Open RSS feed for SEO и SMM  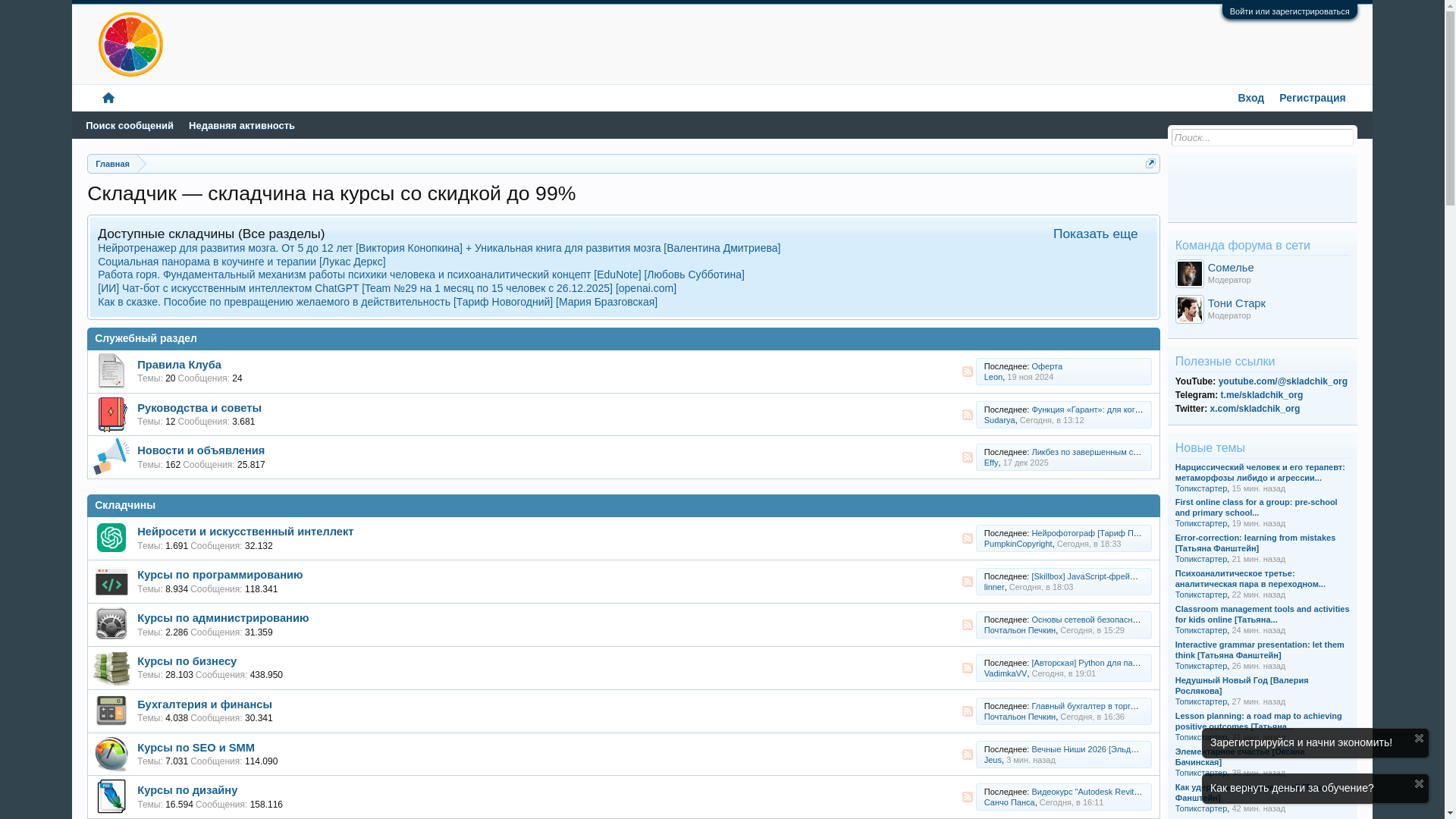pyautogui.click(x=968, y=755)
